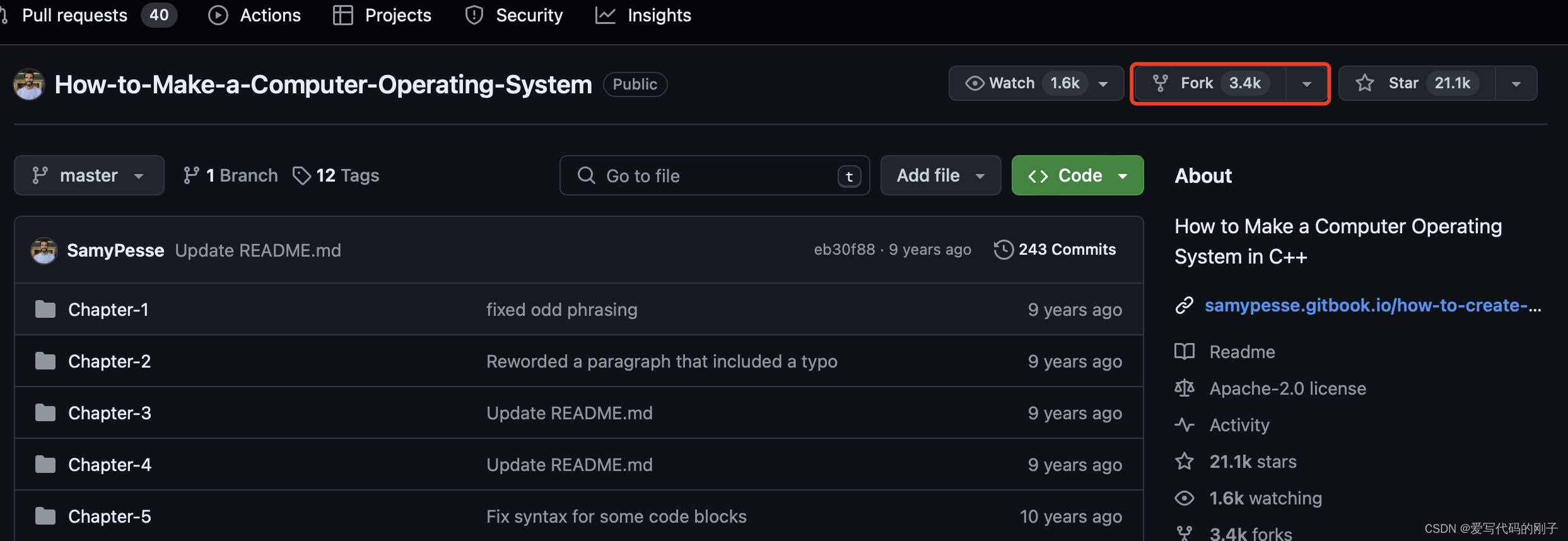Open Chapter-4 row's Update README.md commit
Viewport: 1568px width, 541px height.
[x=570, y=465]
